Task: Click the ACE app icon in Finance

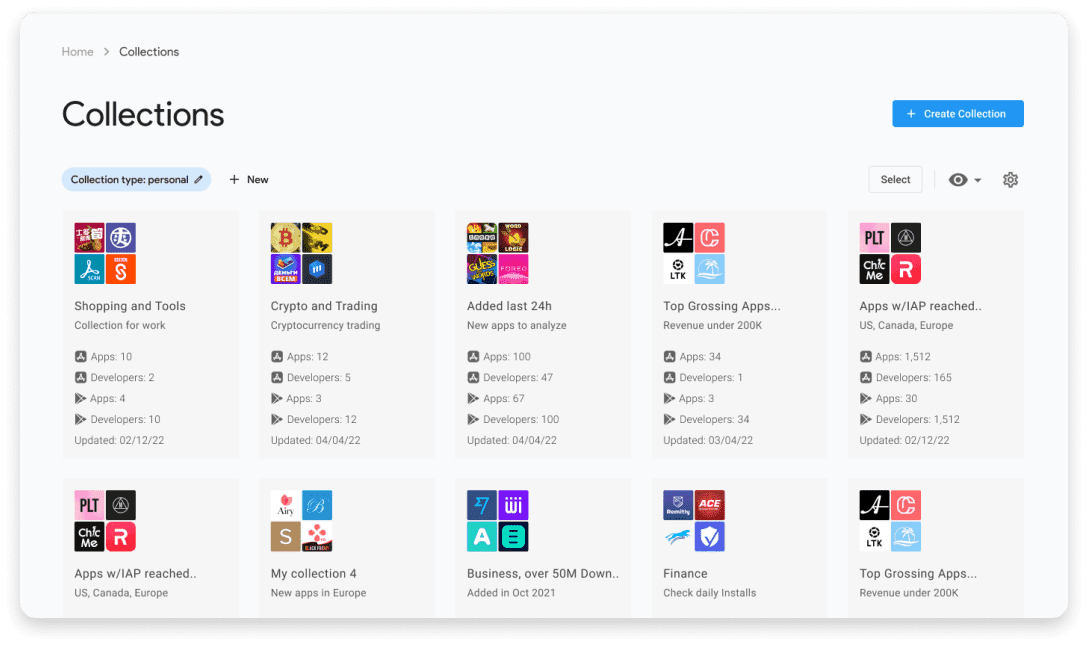Action: [x=710, y=505]
